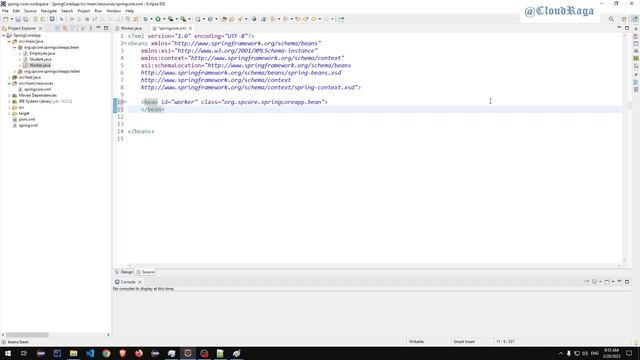Open the Project menu
The height and width of the screenshot is (360, 640).
84,11
